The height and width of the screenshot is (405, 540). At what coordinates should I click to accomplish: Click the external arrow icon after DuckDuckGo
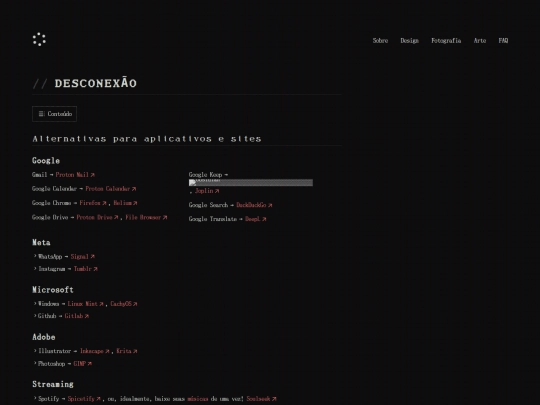[270, 205]
